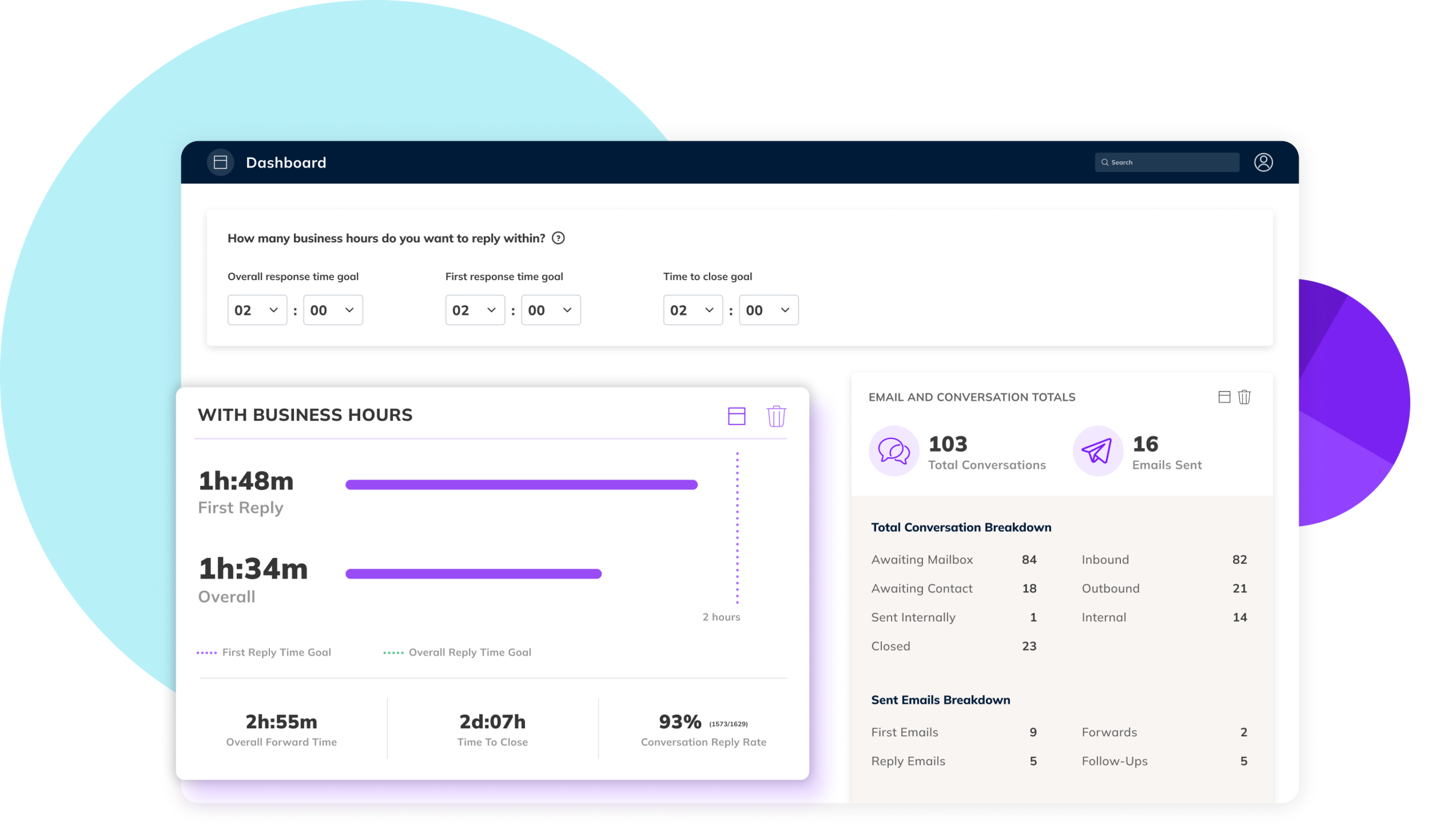1456x832 pixels.
Task: Select the Follow-Ups row
Action: (1165, 762)
